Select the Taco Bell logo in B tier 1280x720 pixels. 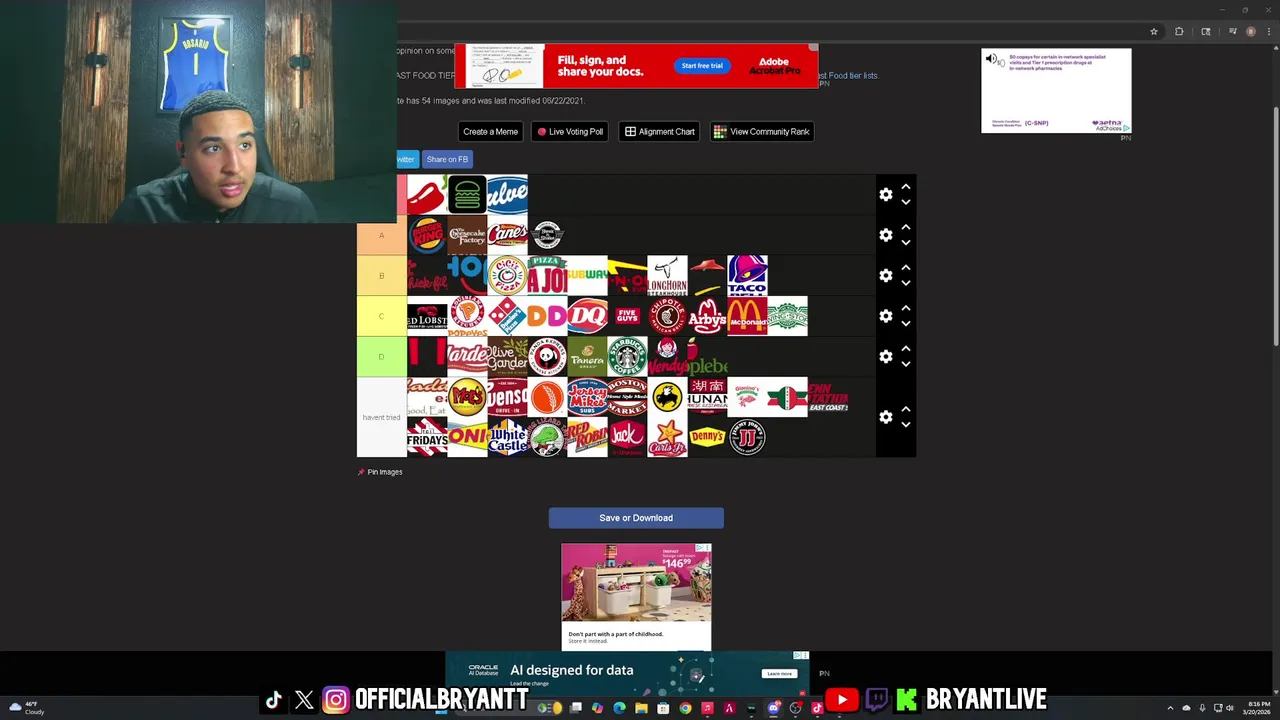(747, 276)
